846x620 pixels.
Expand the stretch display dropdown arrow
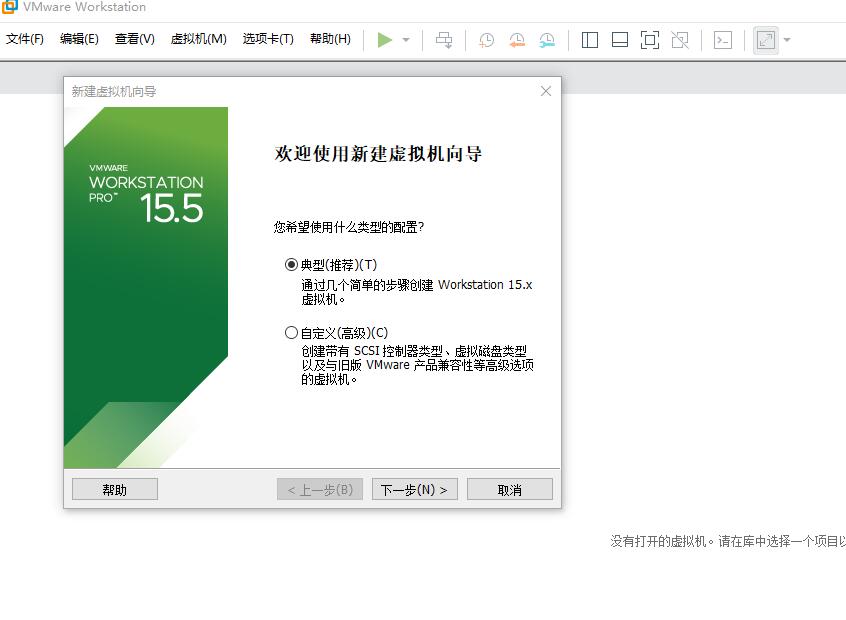click(787, 40)
